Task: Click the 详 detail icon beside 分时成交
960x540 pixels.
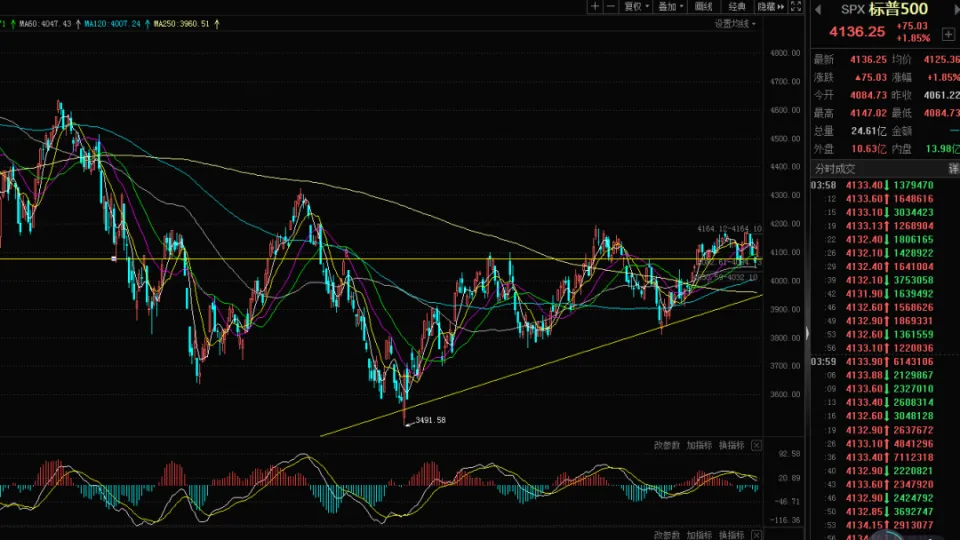Action: [953, 169]
